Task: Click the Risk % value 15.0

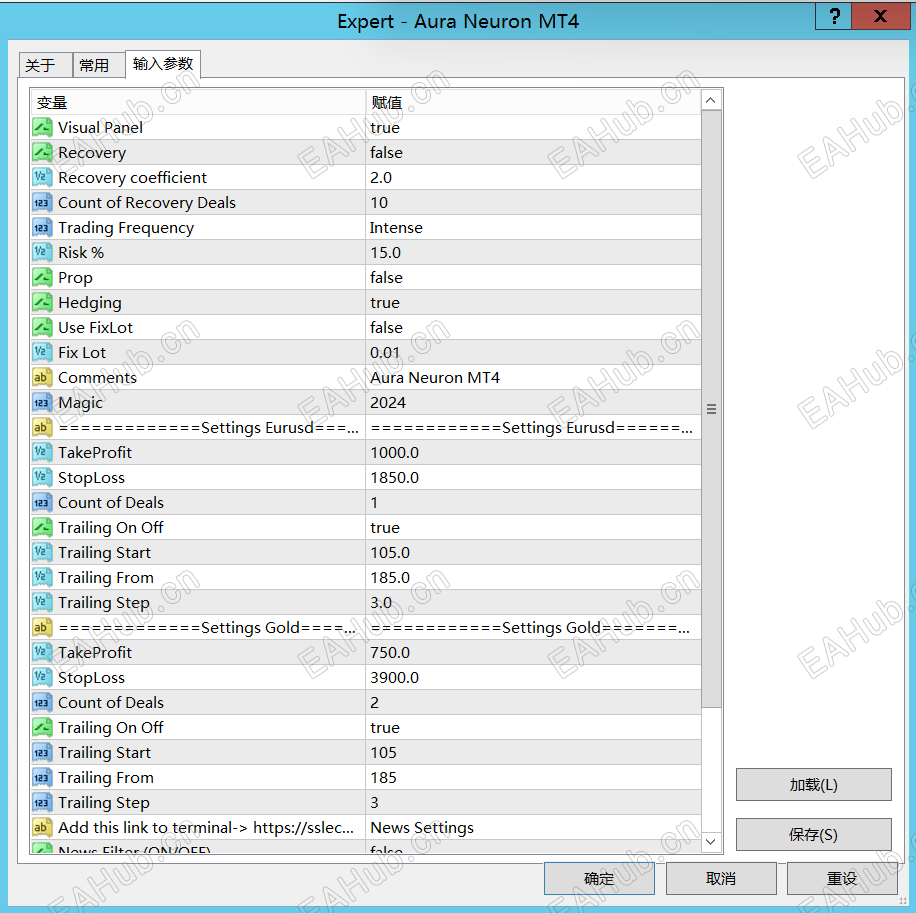Action: pyautogui.click(x=386, y=253)
